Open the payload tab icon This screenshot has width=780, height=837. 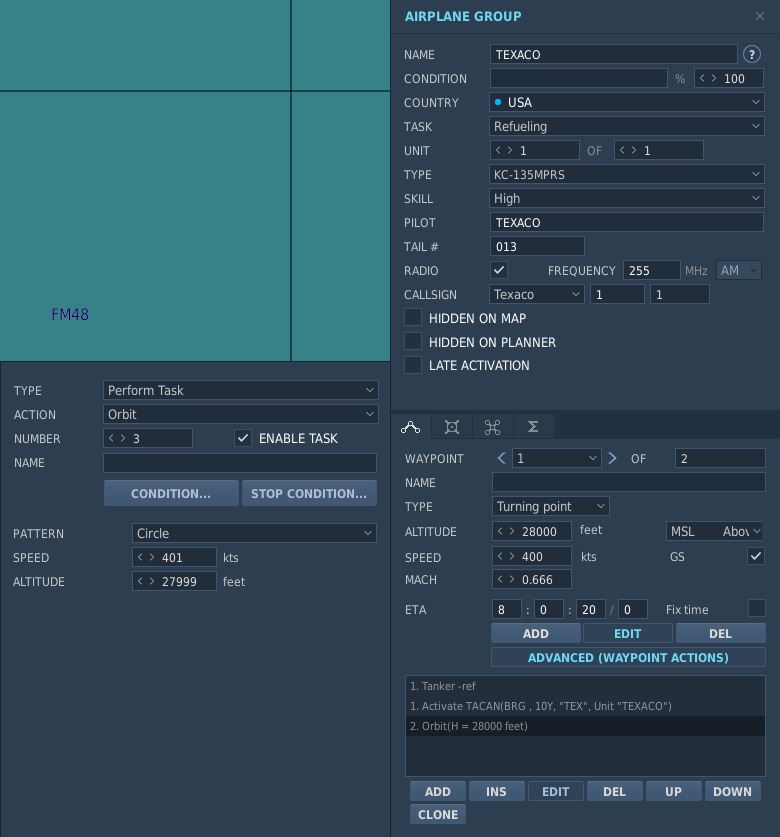tap(452, 427)
